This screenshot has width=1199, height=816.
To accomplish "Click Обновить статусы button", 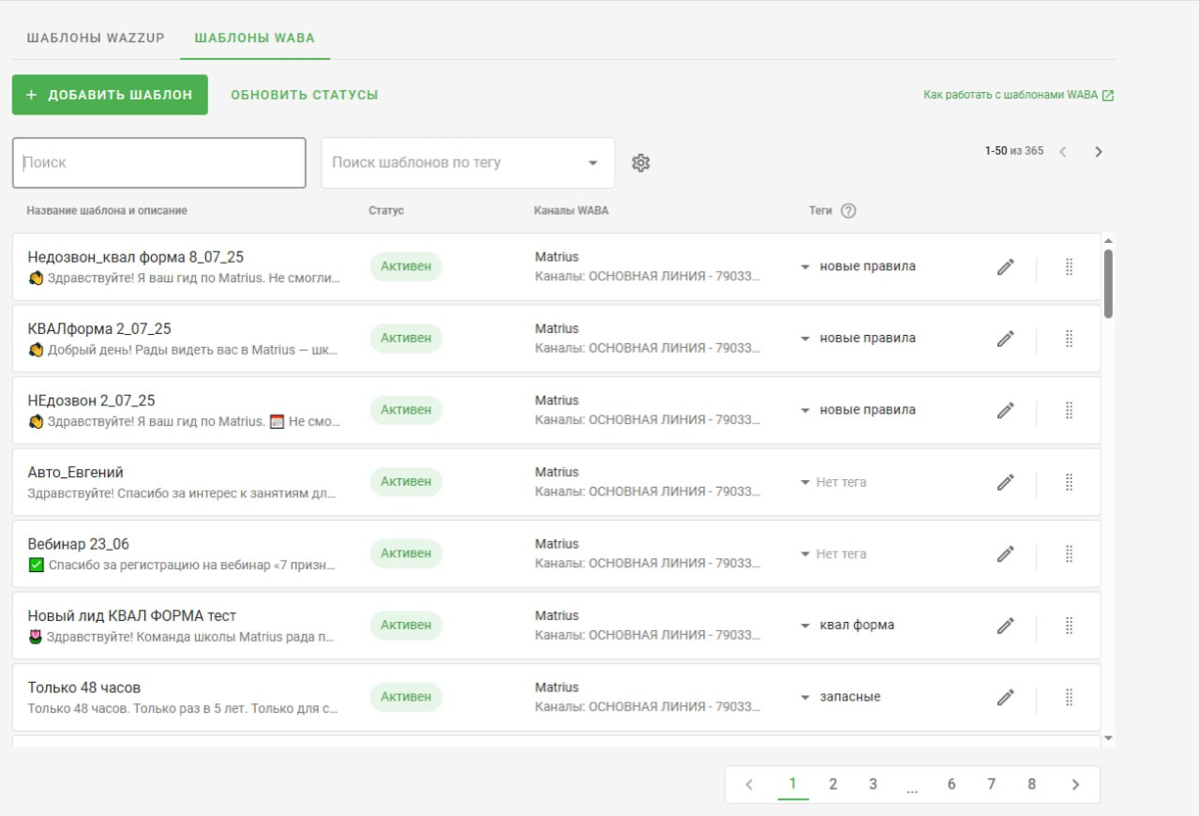I will click(304, 95).
